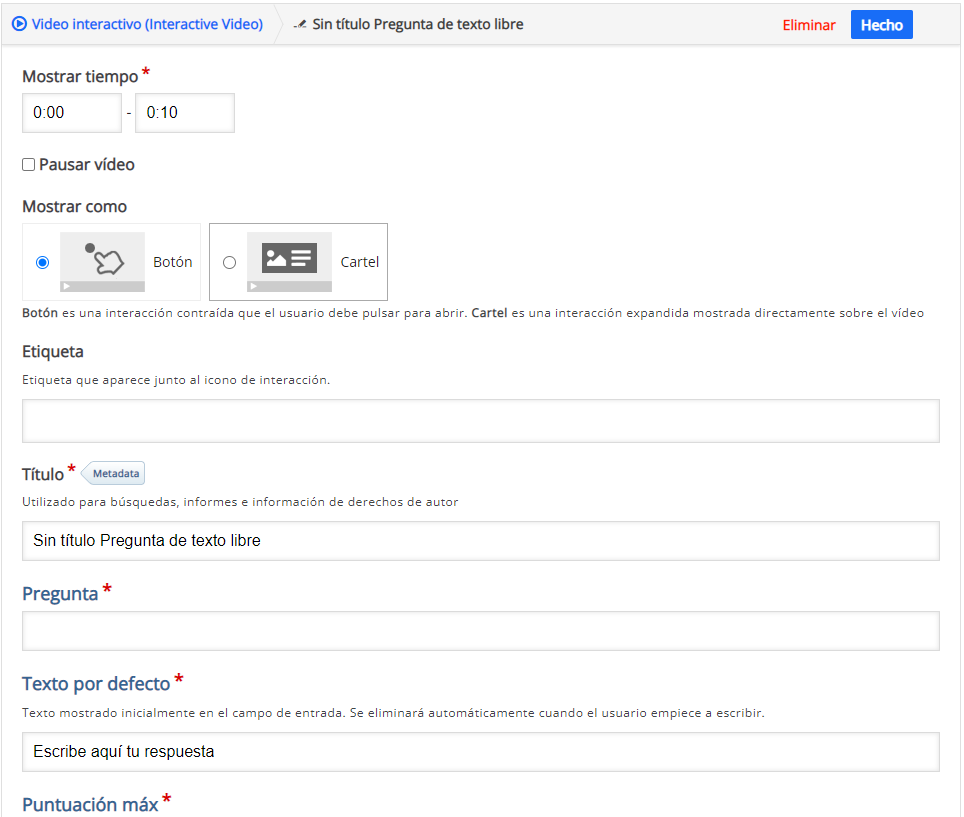Select the Botón radio button

tap(42, 263)
